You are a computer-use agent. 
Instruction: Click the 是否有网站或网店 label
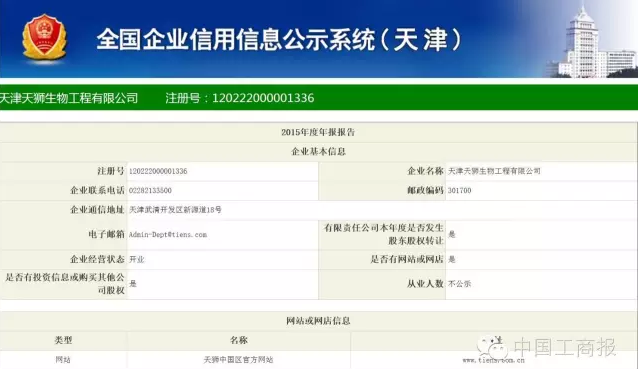point(407,259)
